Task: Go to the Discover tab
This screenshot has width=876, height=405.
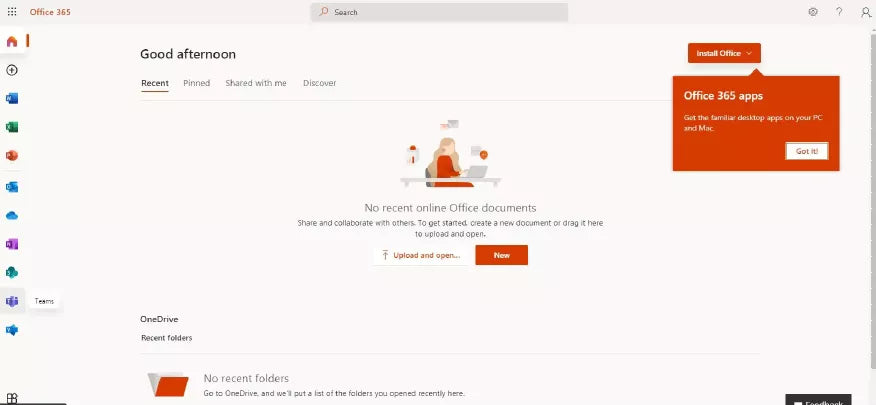Action: [319, 83]
